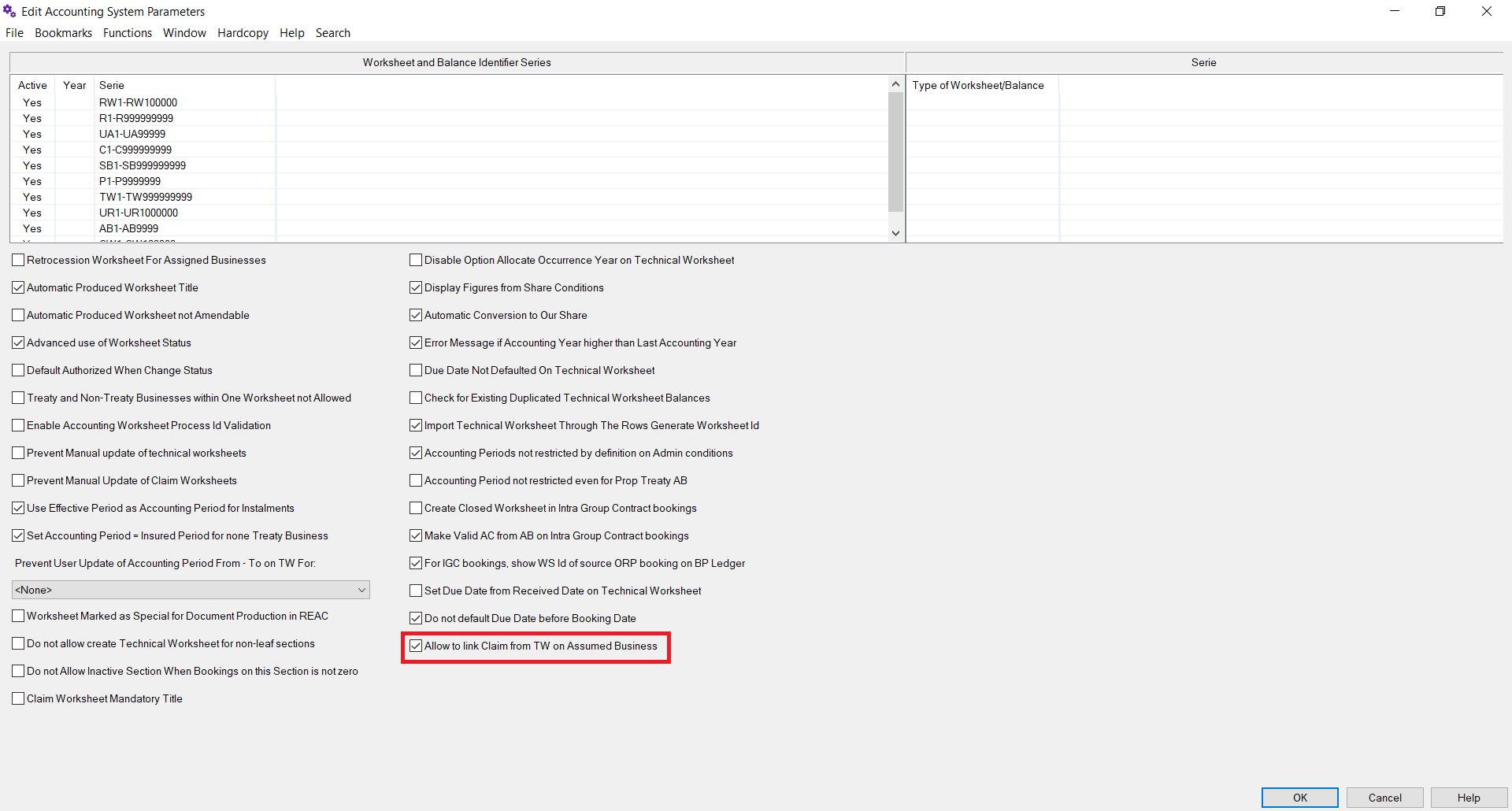The height and width of the screenshot is (811, 1512).
Task: Click the OK button
Action: (1299, 797)
